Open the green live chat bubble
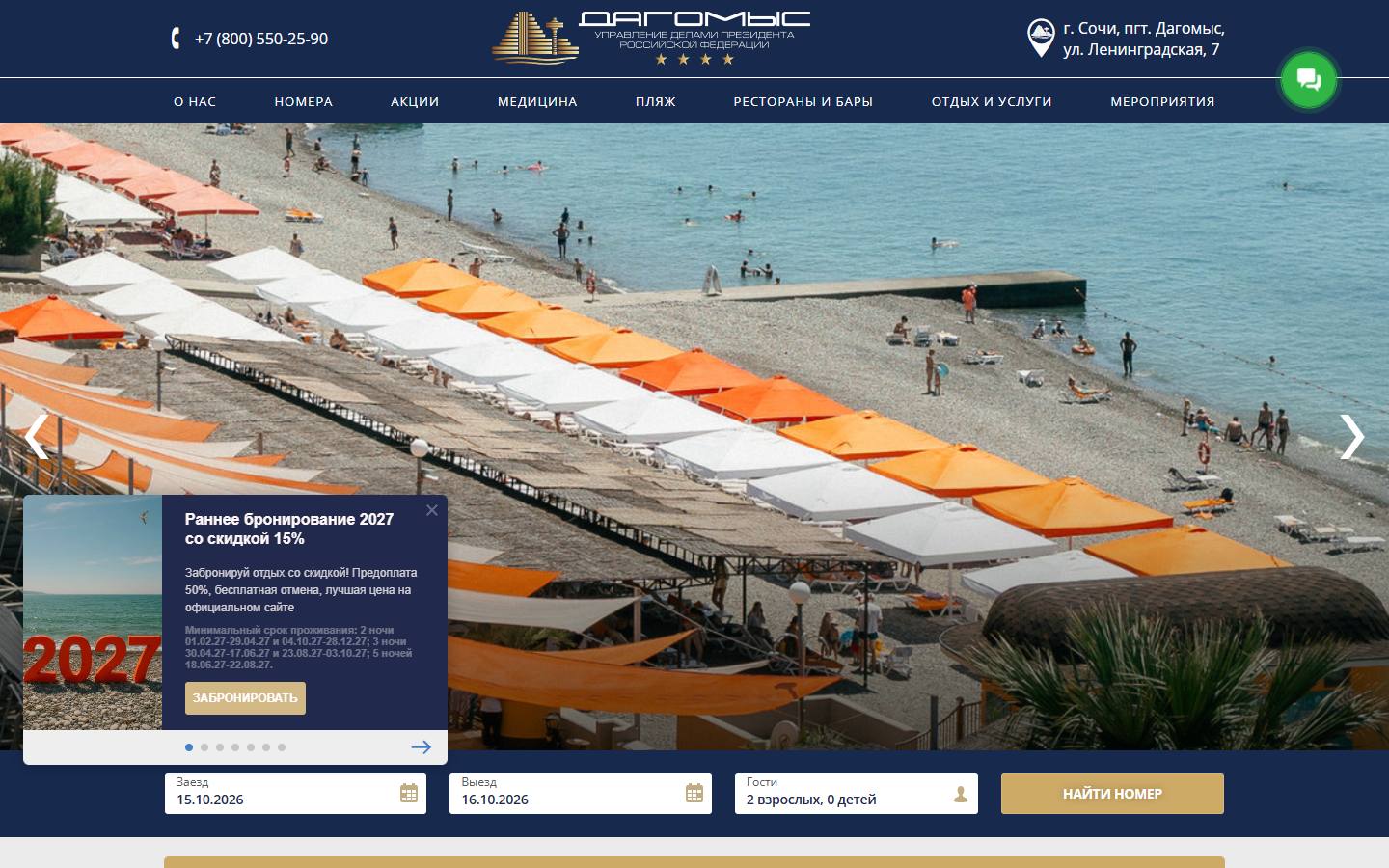Image resolution: width=1389 pixels, height=868 pixels. (x=1309, y=79)
